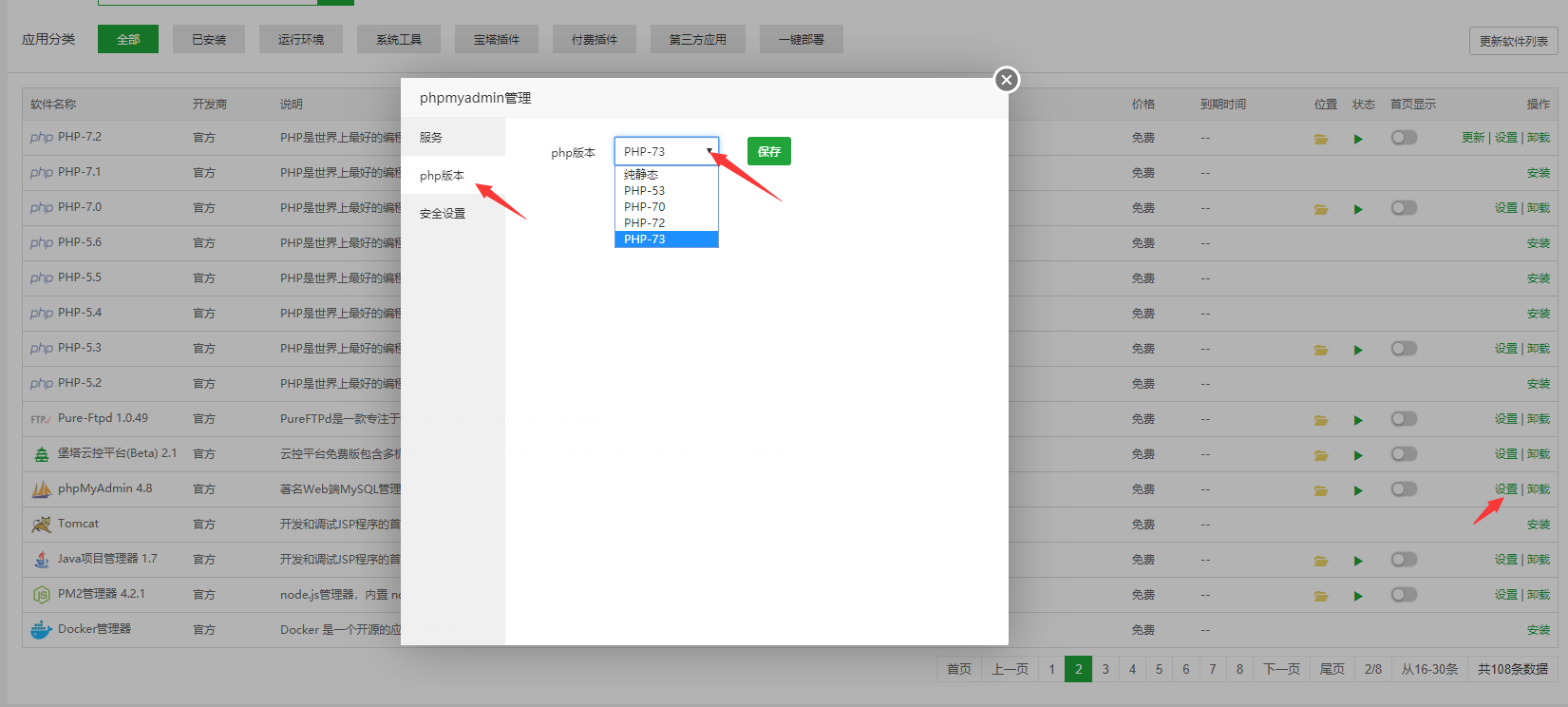Toggle homepage display for Java项目管理器
Image resolution: width=1568 pixels, height=707 pixels.
click(1404, 560)
